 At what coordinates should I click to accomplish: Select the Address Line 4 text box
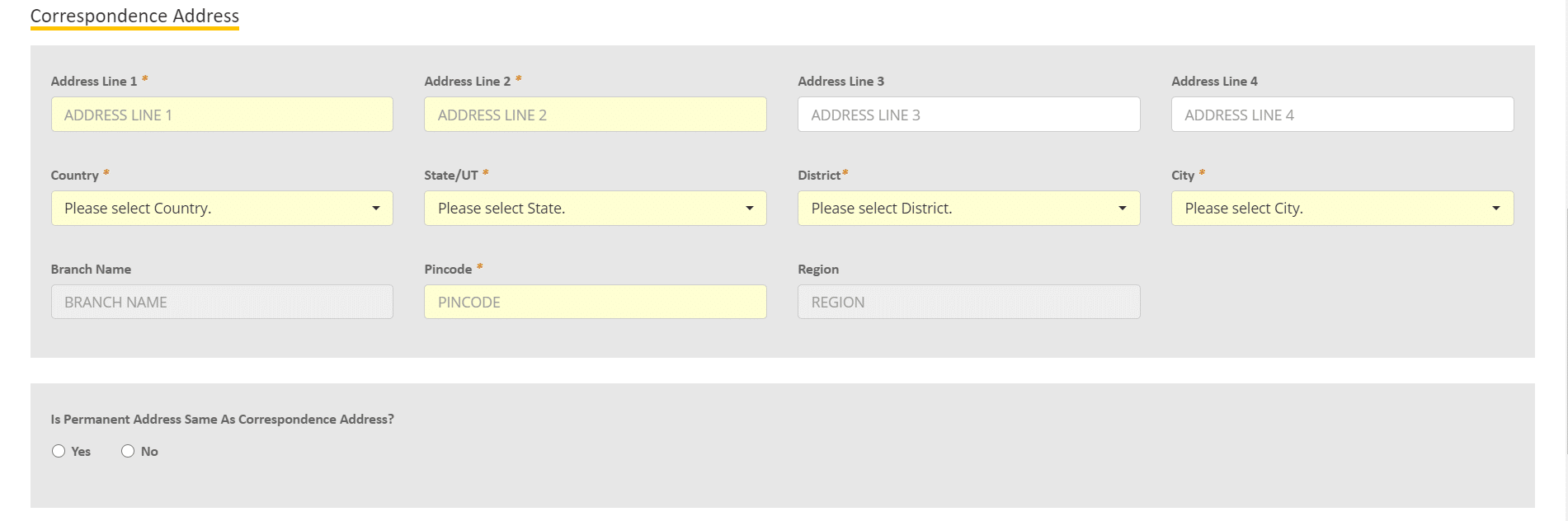[x=1342, y=115]
